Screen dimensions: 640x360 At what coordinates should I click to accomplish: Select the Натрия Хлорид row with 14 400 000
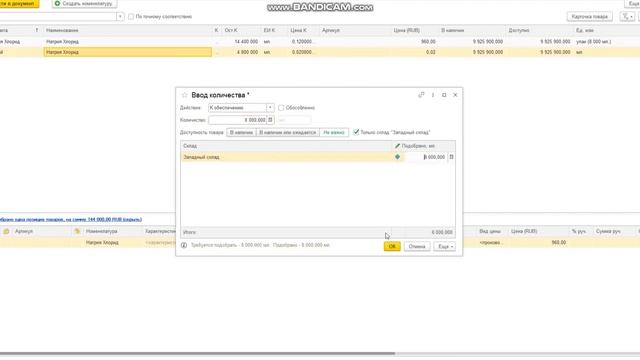320,42
